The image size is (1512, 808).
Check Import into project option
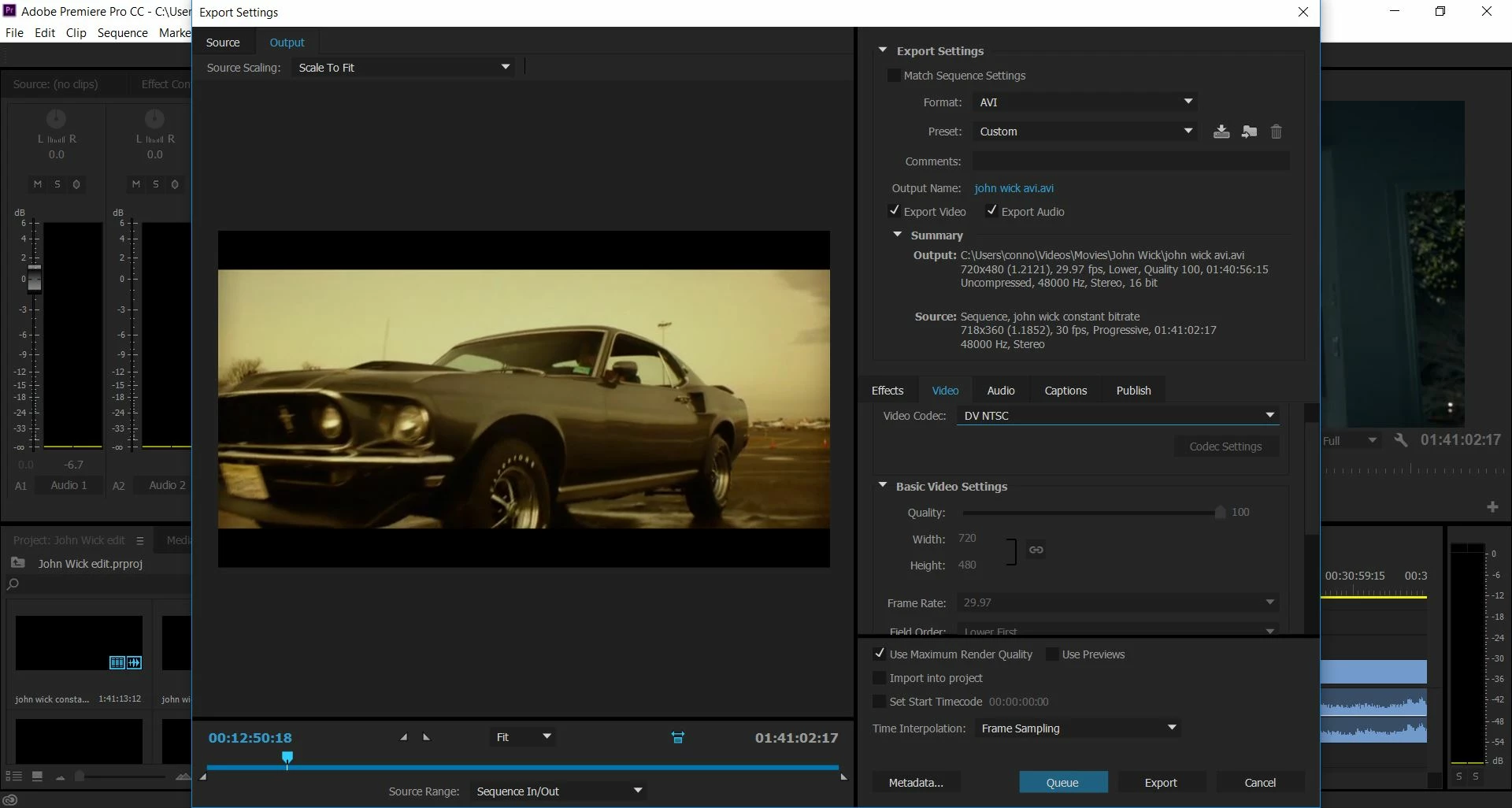tap(880, 677)
